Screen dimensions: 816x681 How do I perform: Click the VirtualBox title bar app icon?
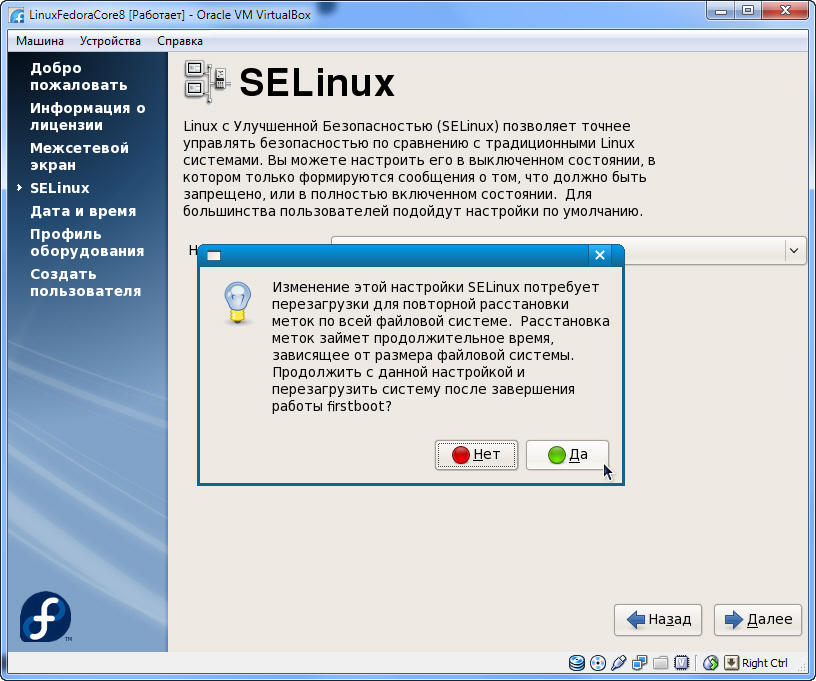coord(16,15)
